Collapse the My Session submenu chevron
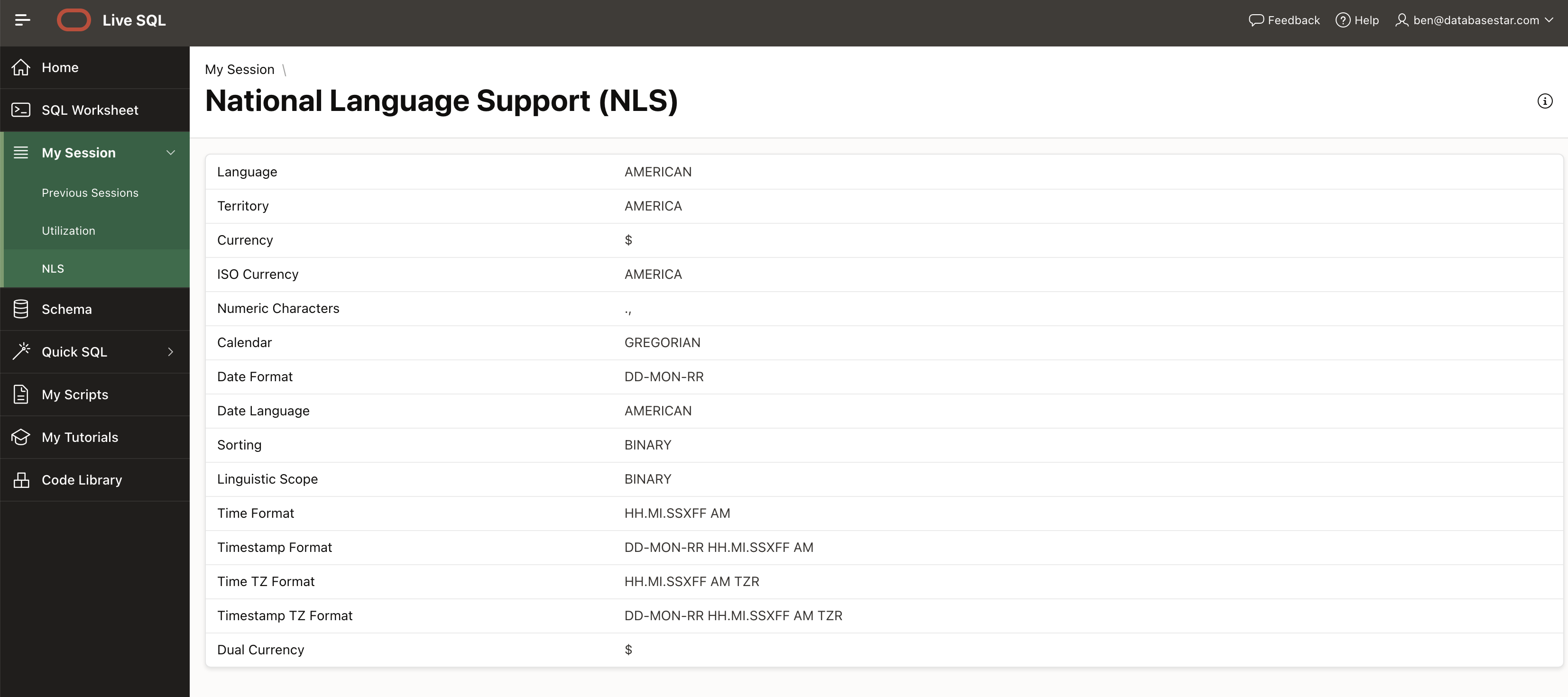 [x=170, y=153]
